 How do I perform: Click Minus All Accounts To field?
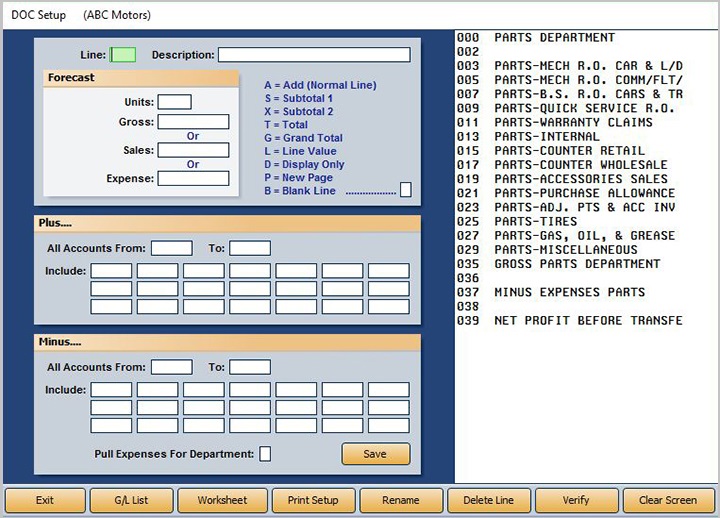(250, 367)
